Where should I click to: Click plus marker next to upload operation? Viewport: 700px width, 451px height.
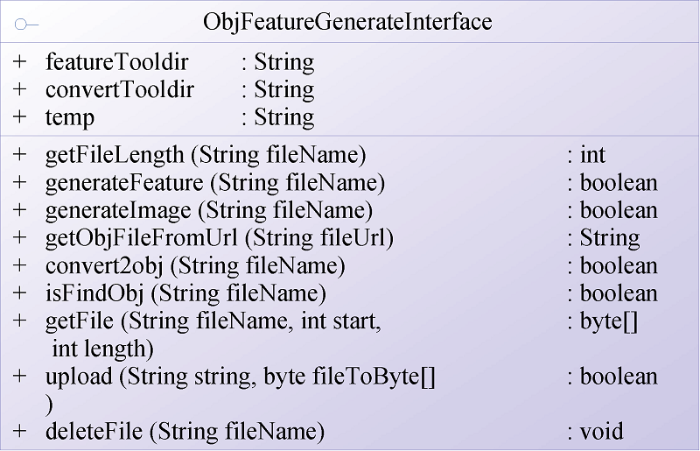tap(20, 376)
